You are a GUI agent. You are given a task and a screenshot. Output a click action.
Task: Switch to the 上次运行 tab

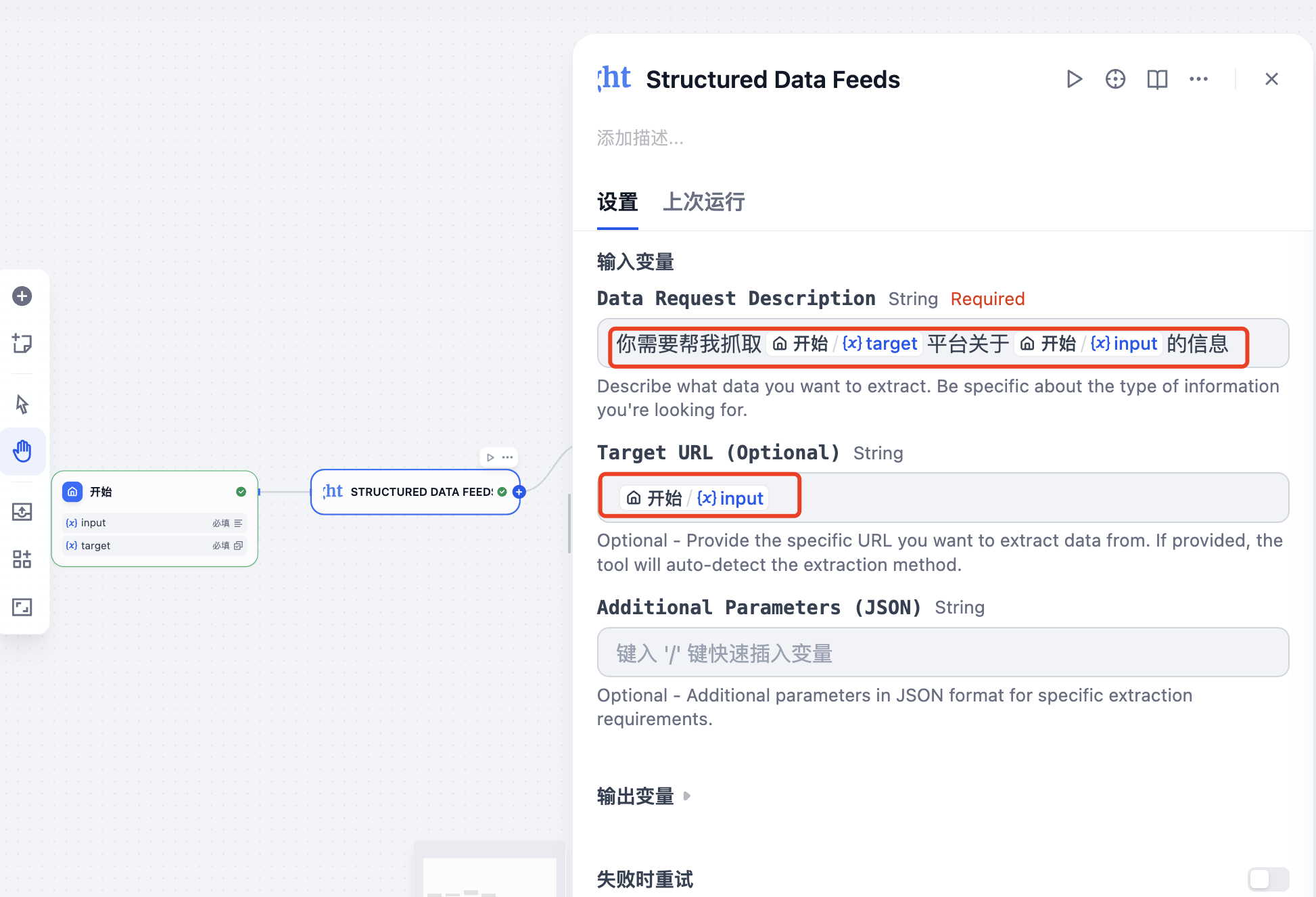[703, 202]
